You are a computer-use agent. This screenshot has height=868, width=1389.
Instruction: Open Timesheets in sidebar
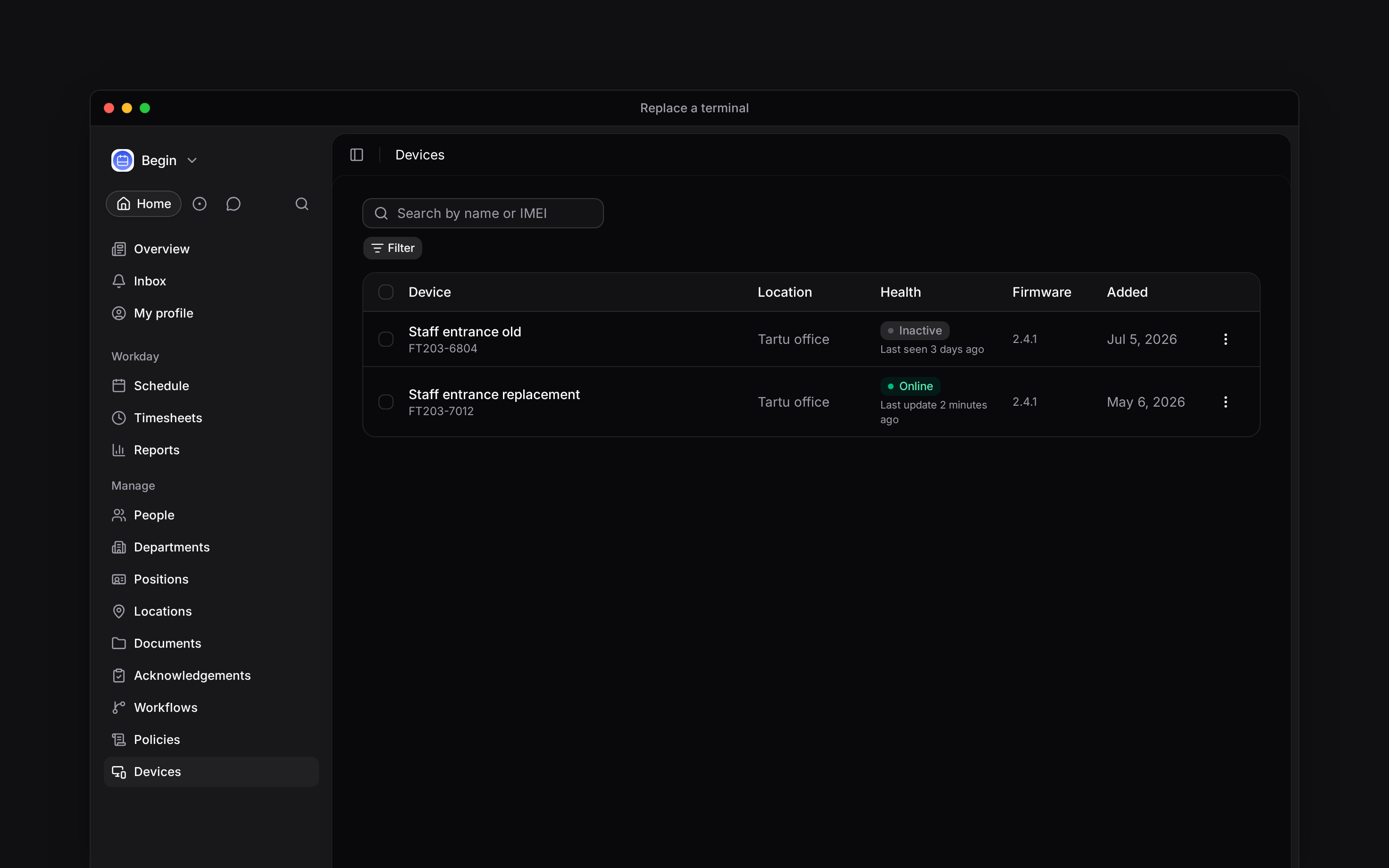210,418
